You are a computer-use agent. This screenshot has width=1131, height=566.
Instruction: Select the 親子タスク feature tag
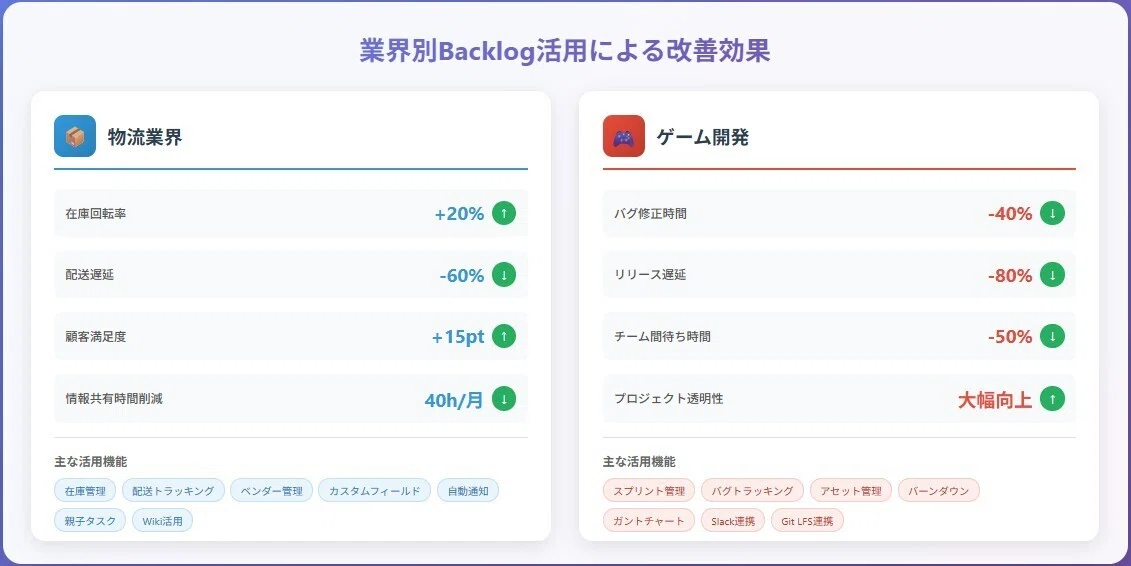[90, 521]
